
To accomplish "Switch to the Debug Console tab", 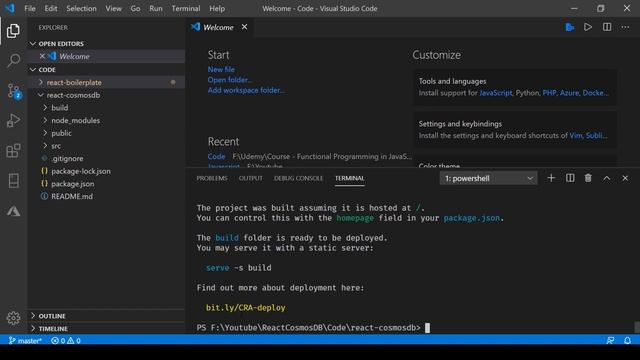I will (298, 178).
